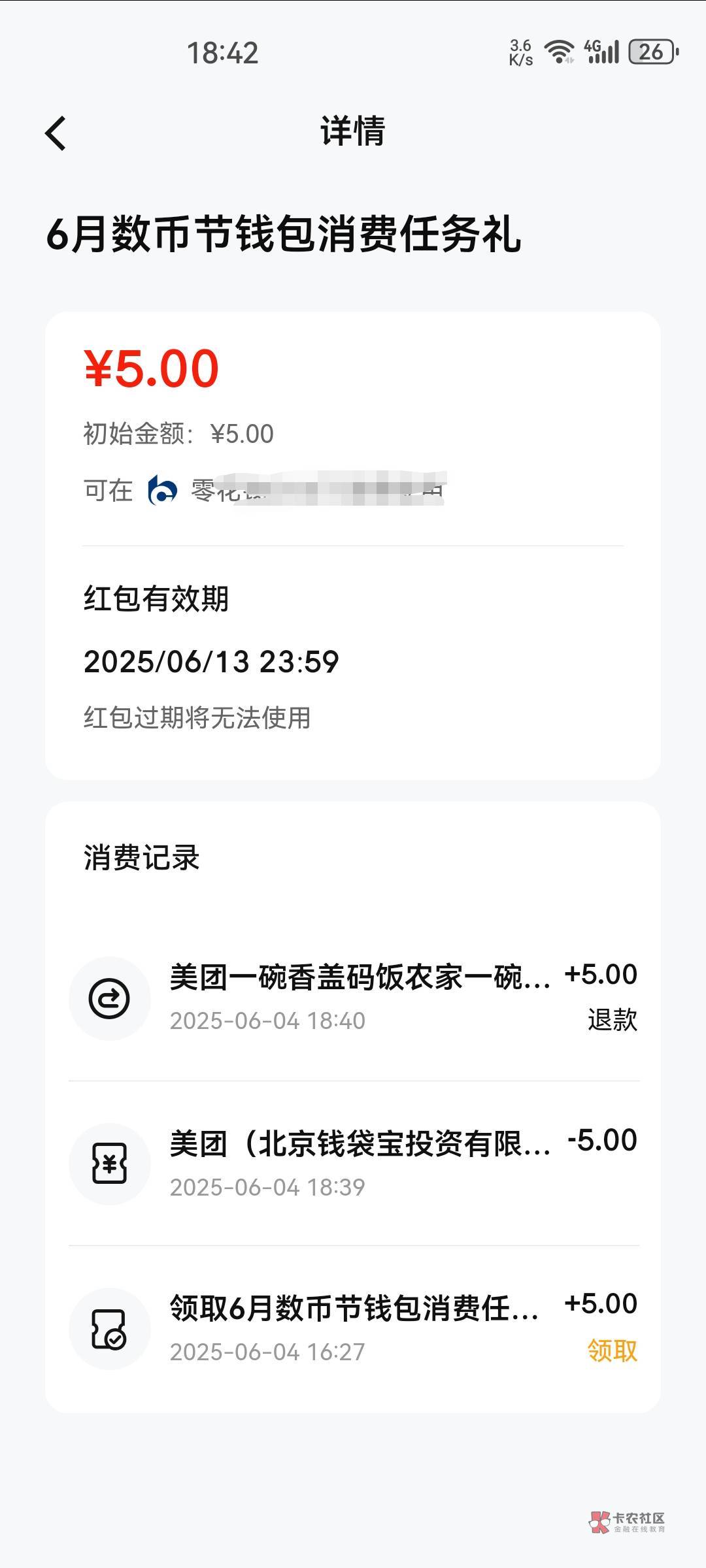Tap the 18:42 clock in status bar
Viewport: 706px width, 1568px height.
coord(222,53)
